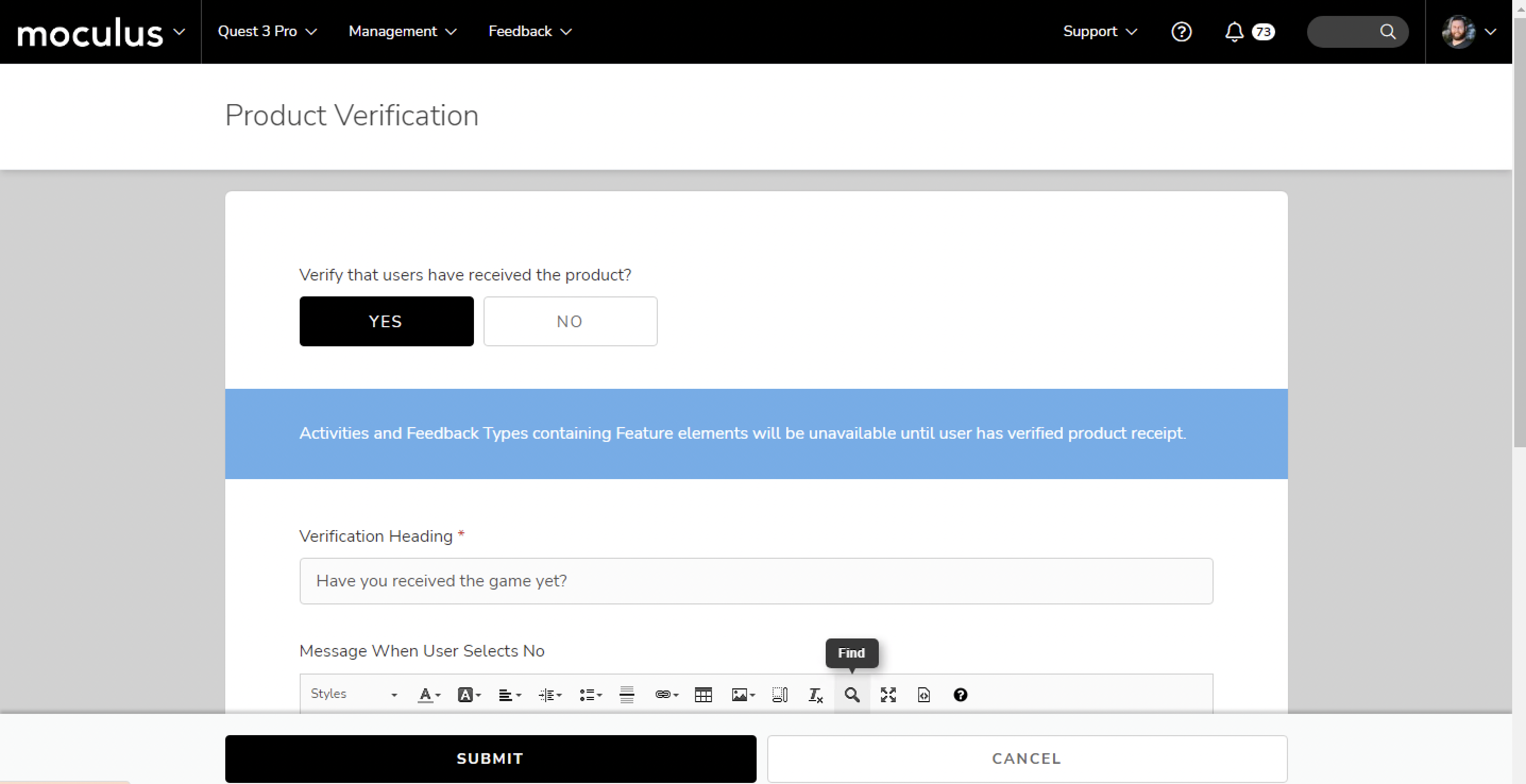Click the Select All toolbar icon
This screenshot has height=784, width=1526.
[x=779, y=695]
